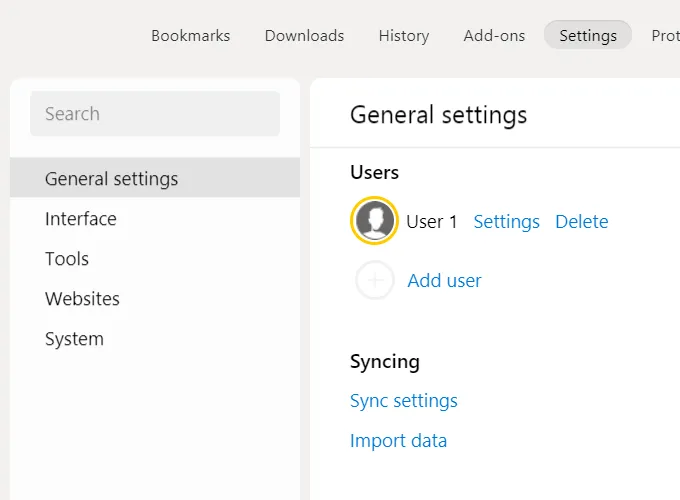Screen dimensions: 680x500
Task: Open Sync settings under Syncing
Action: pos(403,401)
